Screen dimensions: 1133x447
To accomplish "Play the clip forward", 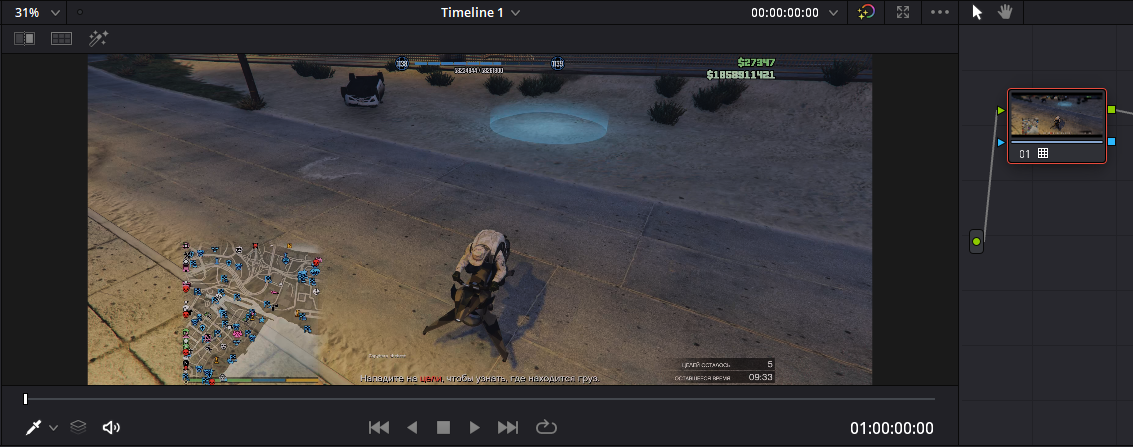I will 475,428.
